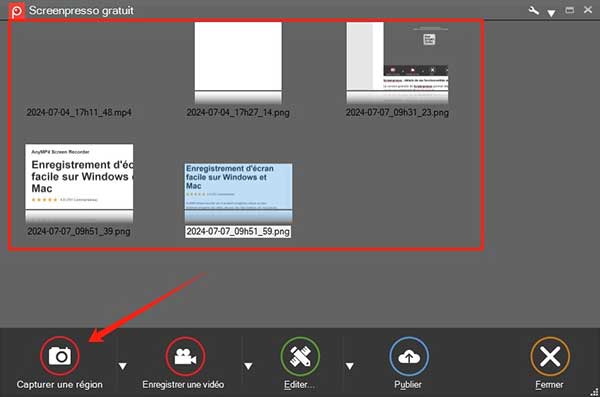600x397 pixels.
Task: Select thumbnail of 2024-07-07_09h31_23.png
Action: tap(397, 63)
